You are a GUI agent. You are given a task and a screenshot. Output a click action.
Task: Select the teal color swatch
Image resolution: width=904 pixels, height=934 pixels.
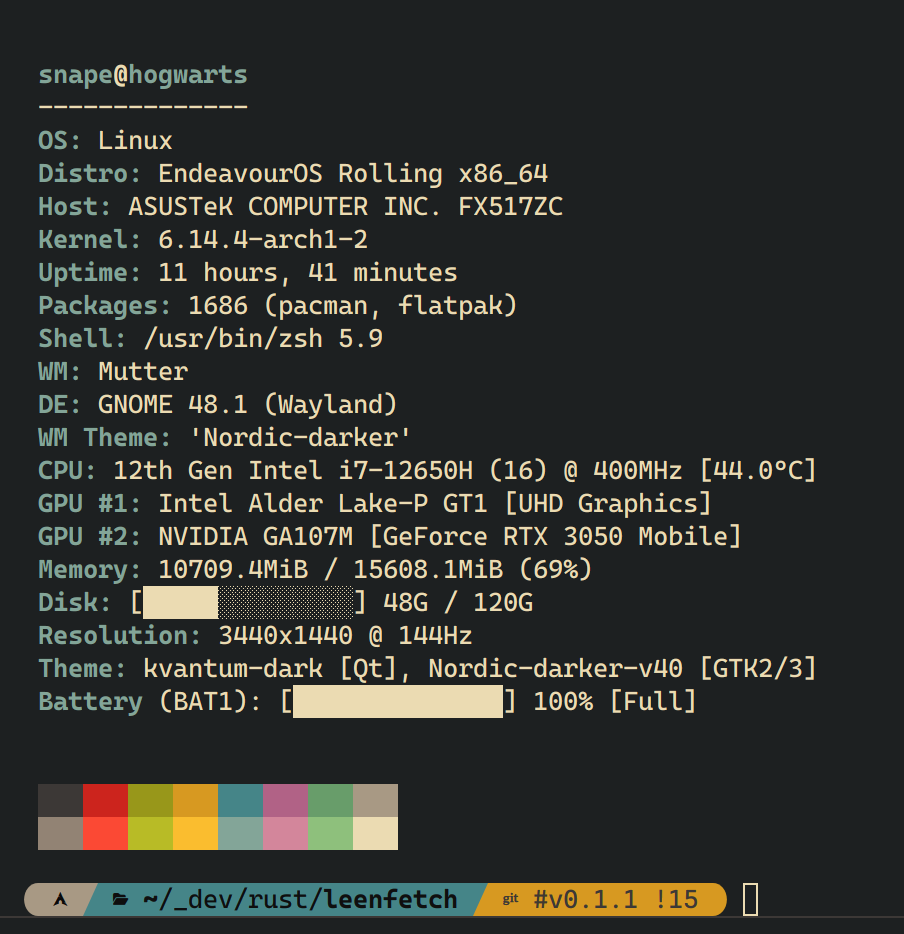[x=241, y=801]
